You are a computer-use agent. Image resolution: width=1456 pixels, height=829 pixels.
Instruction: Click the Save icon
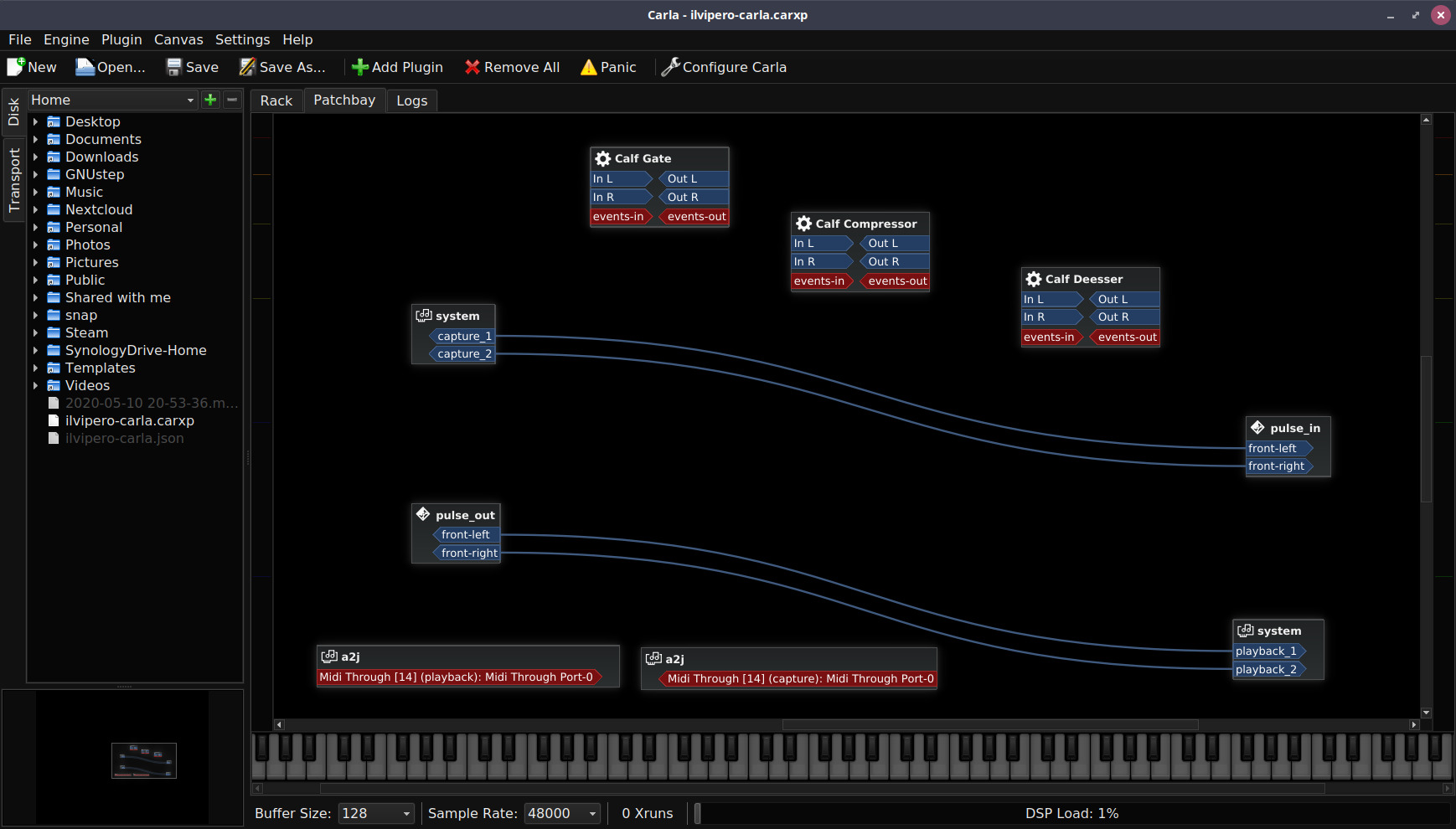[173, 66]
